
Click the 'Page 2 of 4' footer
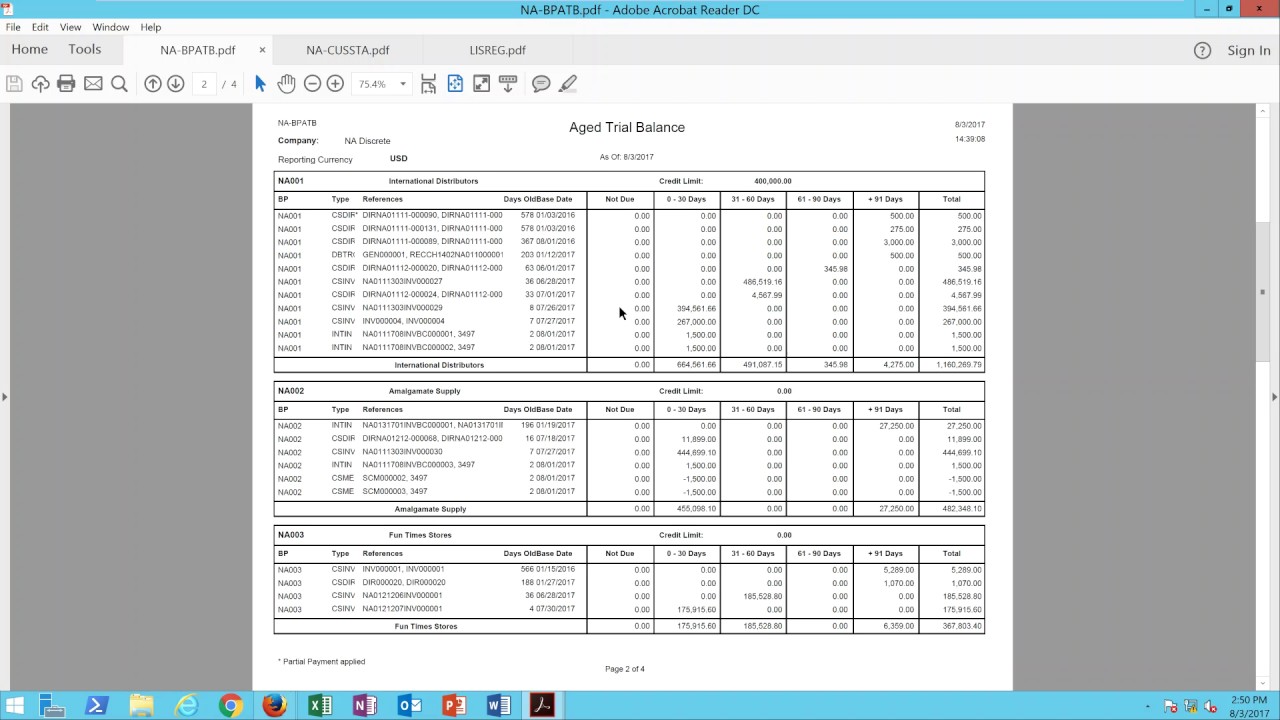pyautogui.click(x=625, y=669)
